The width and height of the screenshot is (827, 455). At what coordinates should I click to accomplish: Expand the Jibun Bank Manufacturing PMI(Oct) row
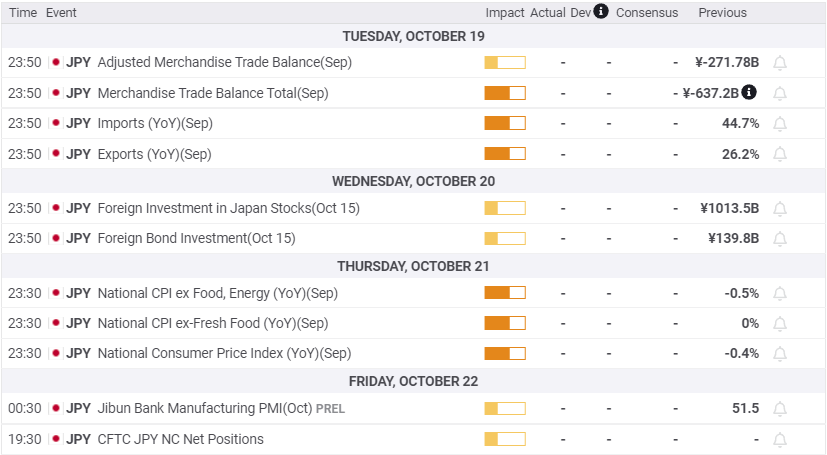414,409
